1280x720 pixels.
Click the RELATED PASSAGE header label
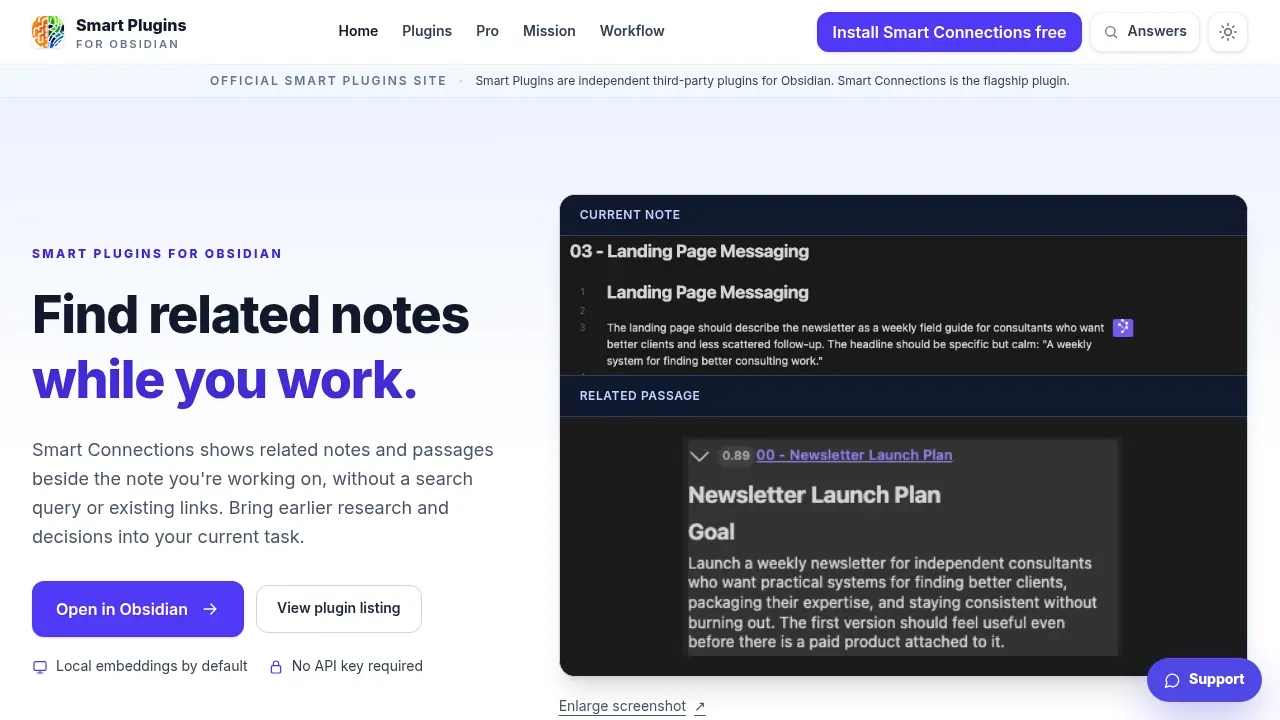tap(640, 396)
